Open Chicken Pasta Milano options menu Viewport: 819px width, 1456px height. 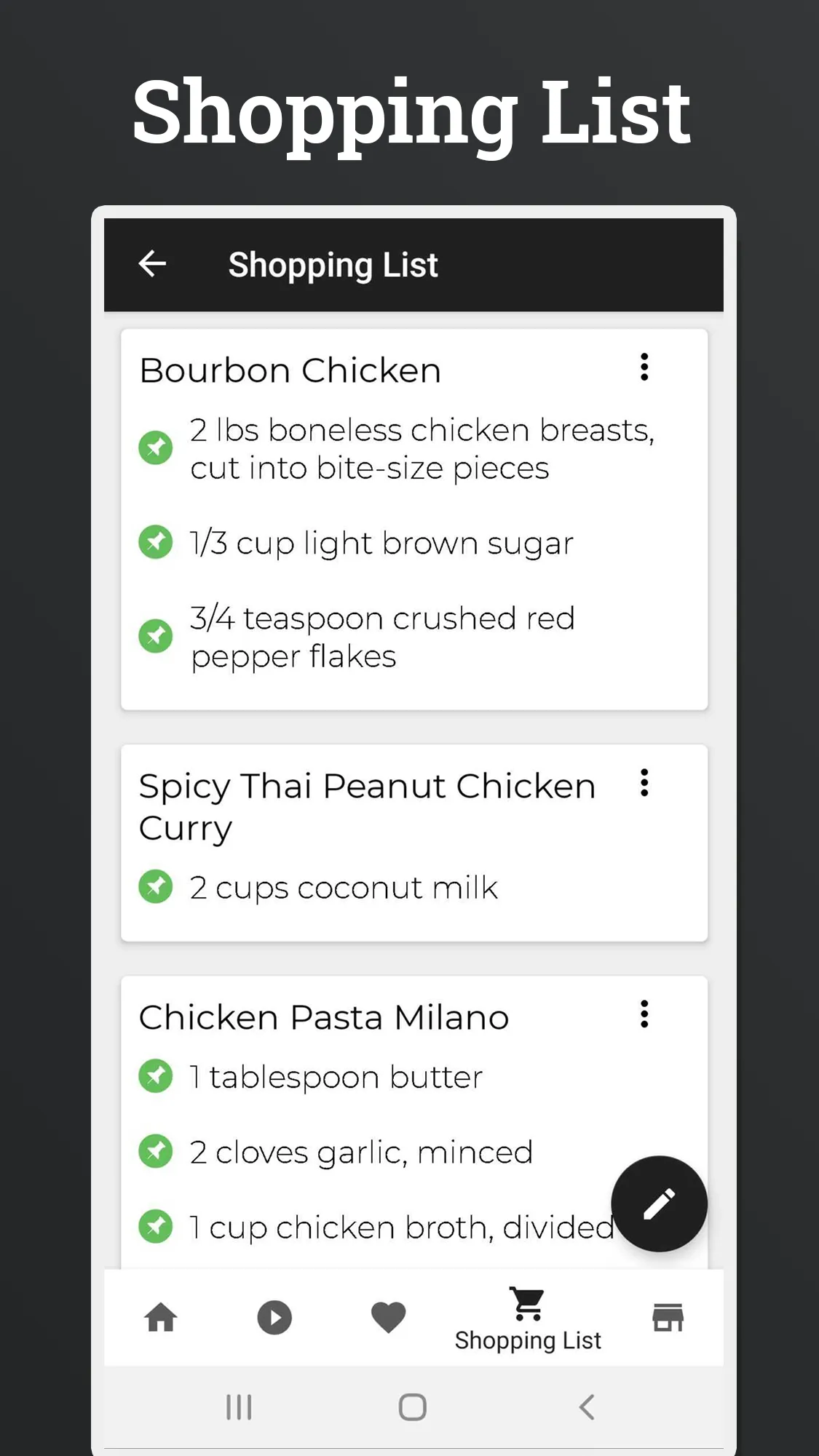pos(644,1014)
